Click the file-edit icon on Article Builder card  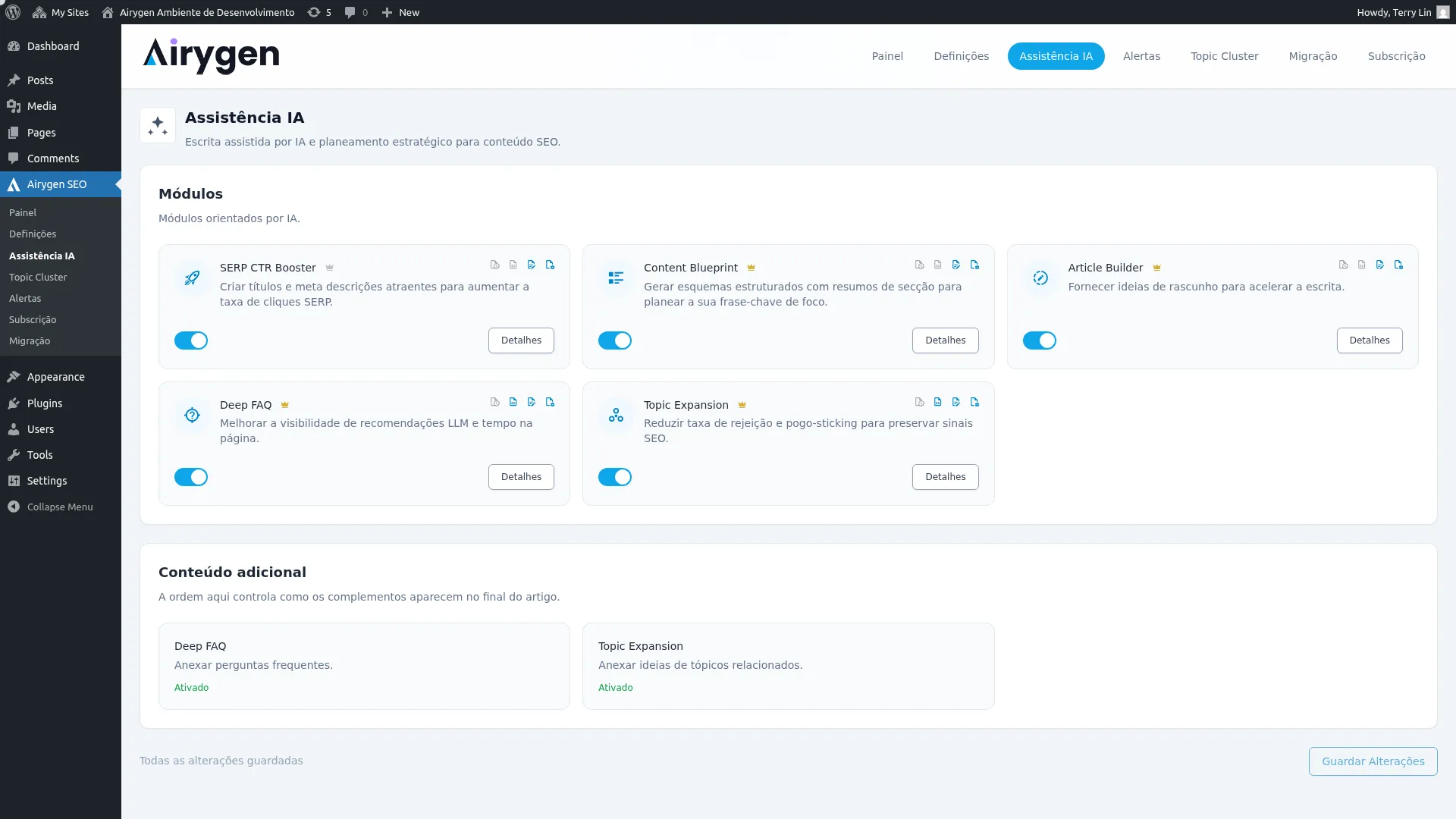[1379, 265]
